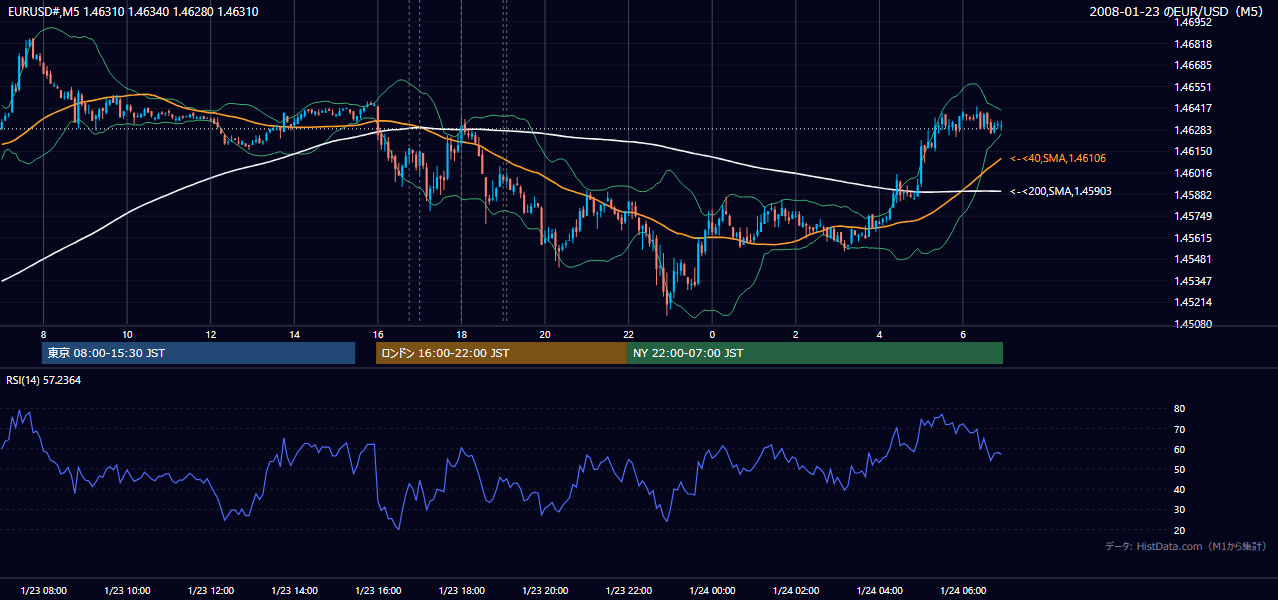This screenshot has width=1278, height=600.
Task: Click the 1/23 22:00 date label
Action: pyautogui.click(x=628, y=590)
